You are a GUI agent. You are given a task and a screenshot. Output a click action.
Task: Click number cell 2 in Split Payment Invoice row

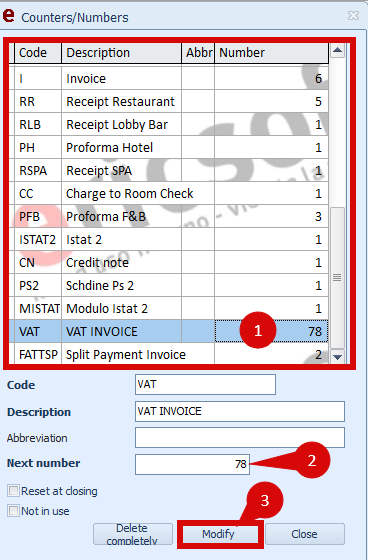pos(271,354)
